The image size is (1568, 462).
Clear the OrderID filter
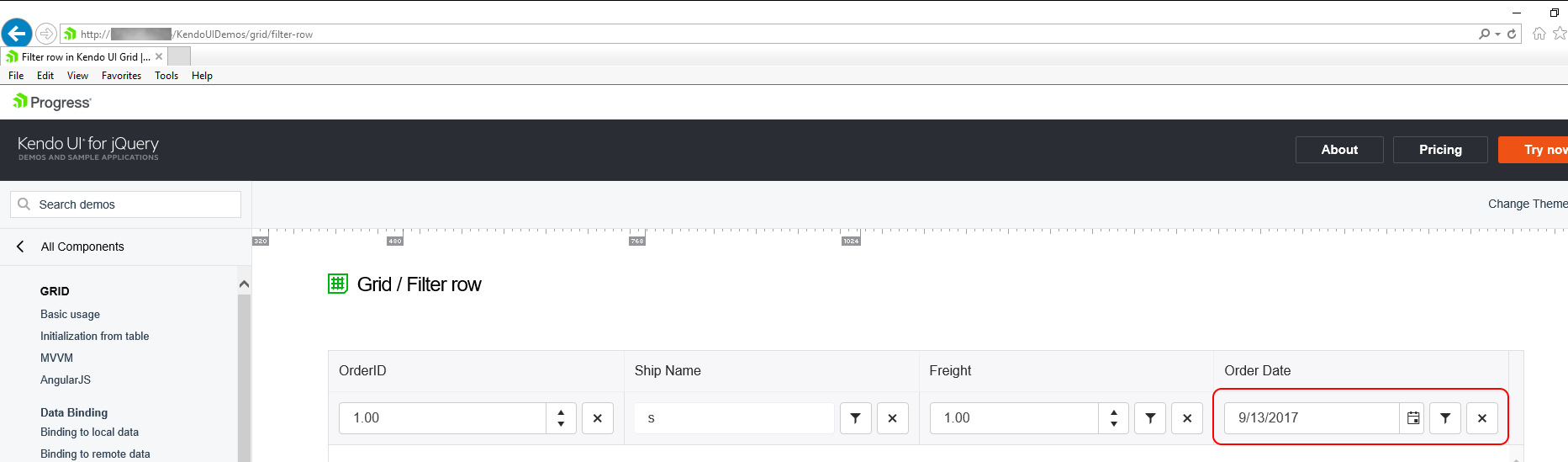coord(598,418)
